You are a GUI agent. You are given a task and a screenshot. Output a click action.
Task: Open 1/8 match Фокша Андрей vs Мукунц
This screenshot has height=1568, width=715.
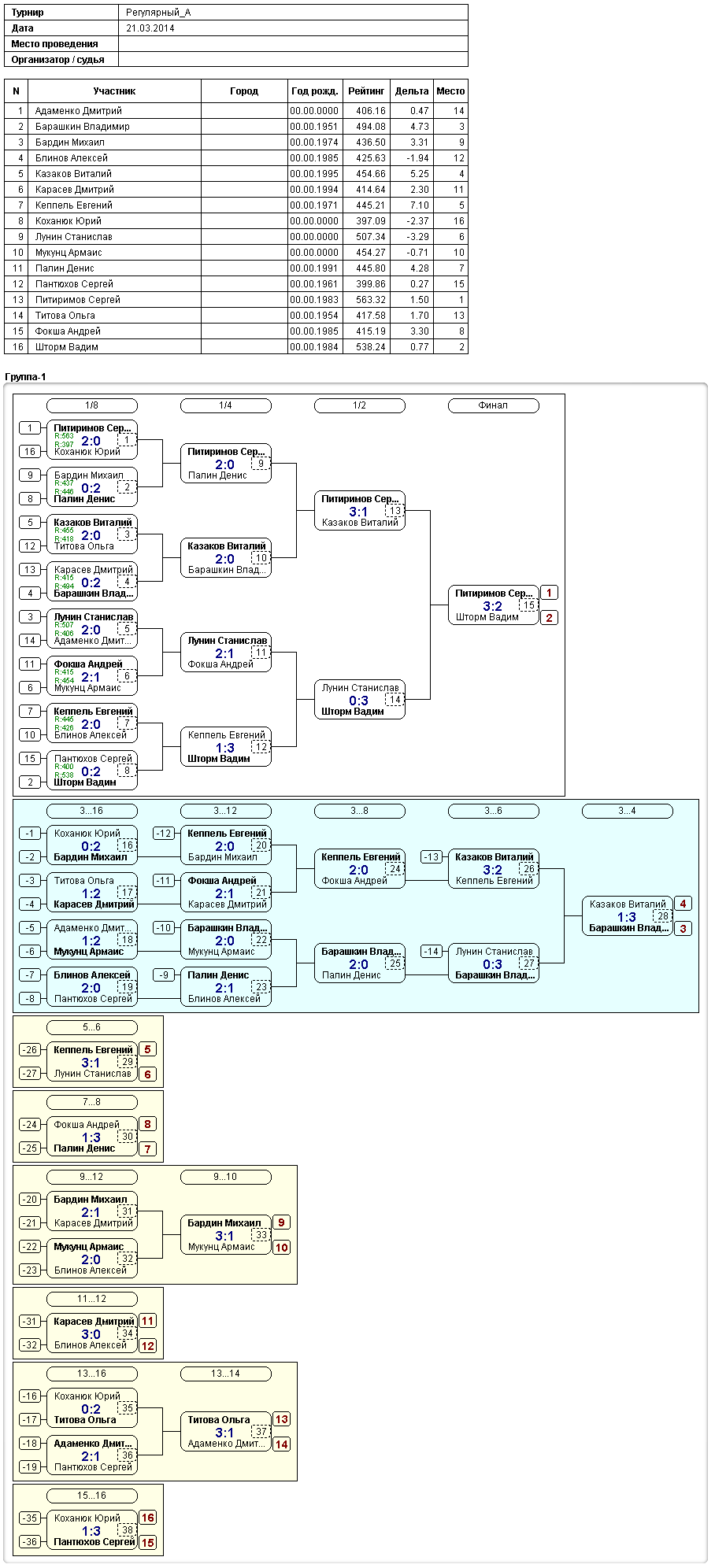[x=92, y=676]
